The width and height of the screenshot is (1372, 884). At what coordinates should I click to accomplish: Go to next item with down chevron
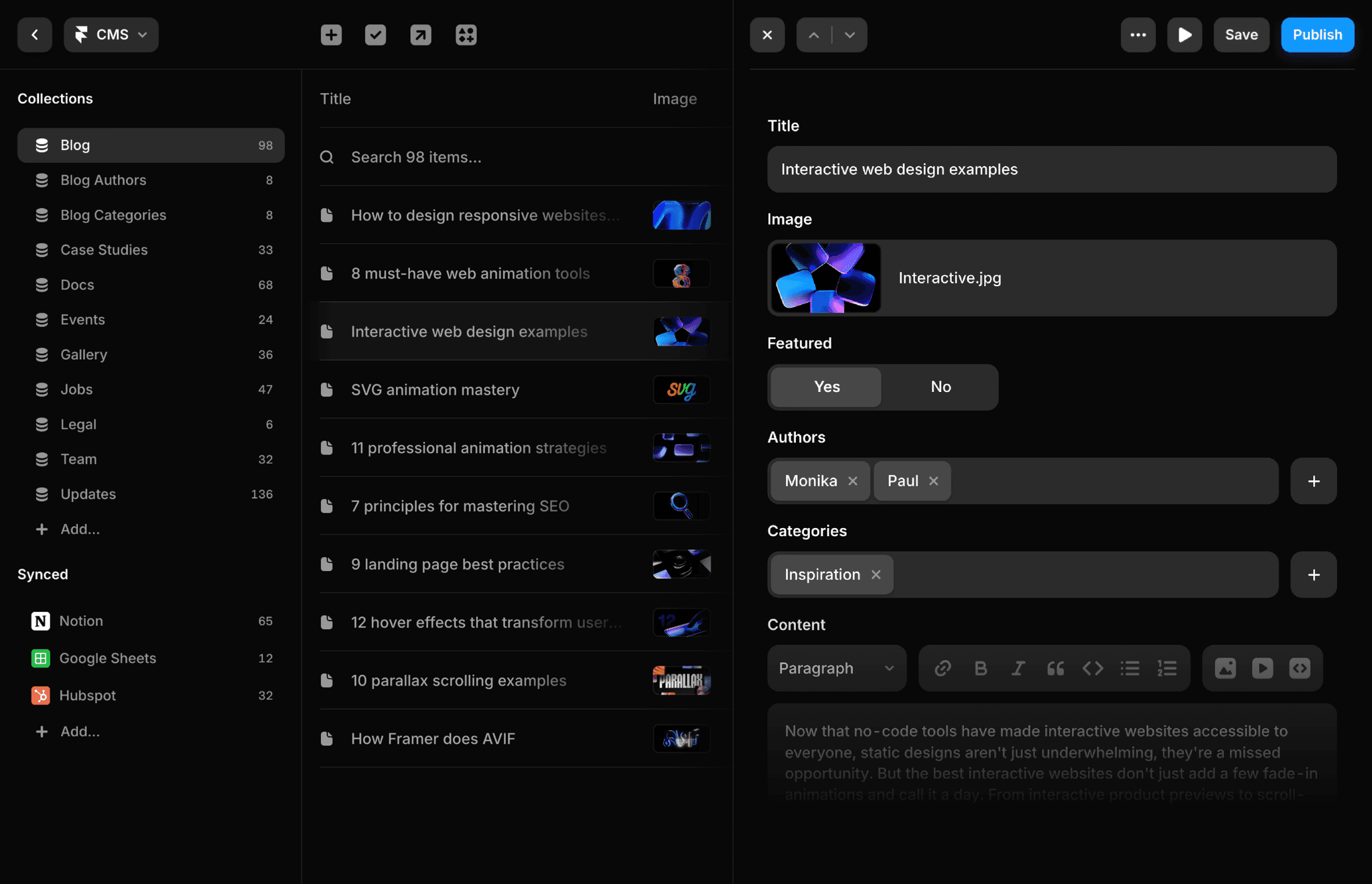[849, 35]
